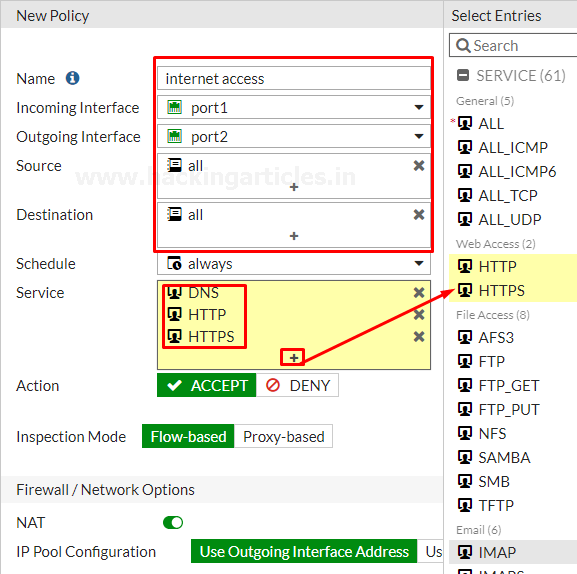
Task: Select FTP_GET service entry
Action: 513,386
